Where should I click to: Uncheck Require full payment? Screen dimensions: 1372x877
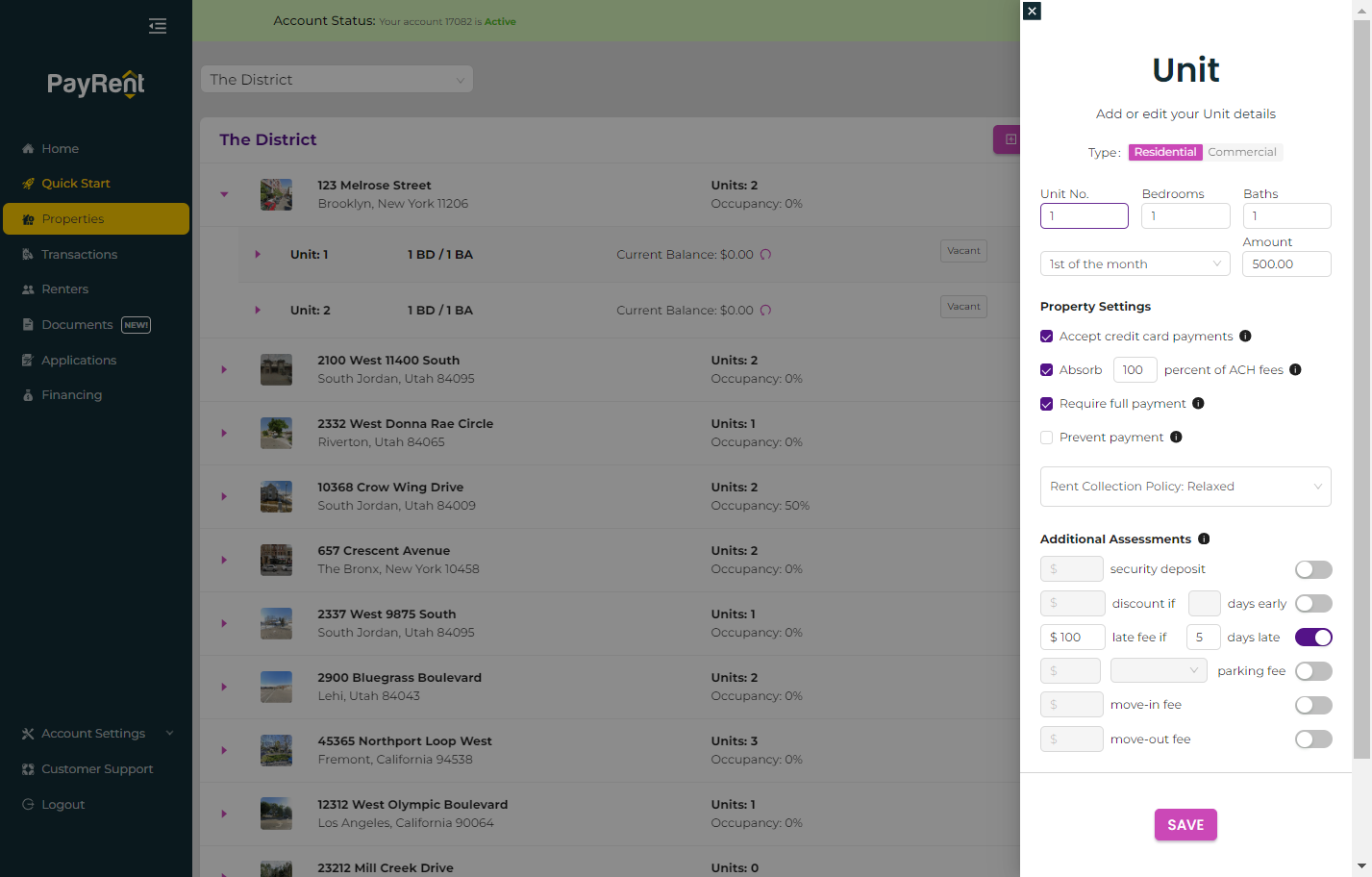point(1046,404)
